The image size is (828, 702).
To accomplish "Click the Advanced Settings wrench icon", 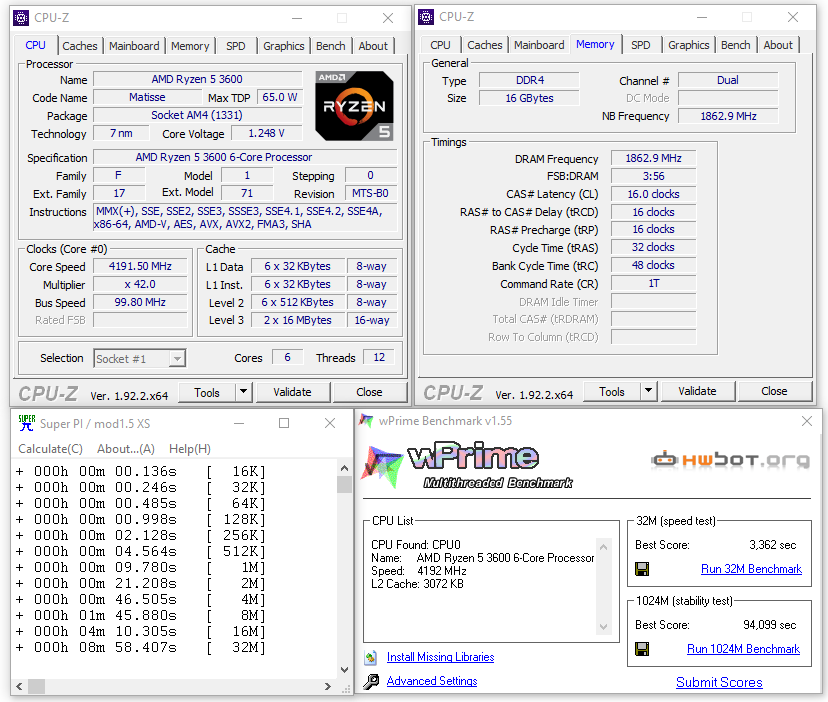I will (x=371, y=681).
